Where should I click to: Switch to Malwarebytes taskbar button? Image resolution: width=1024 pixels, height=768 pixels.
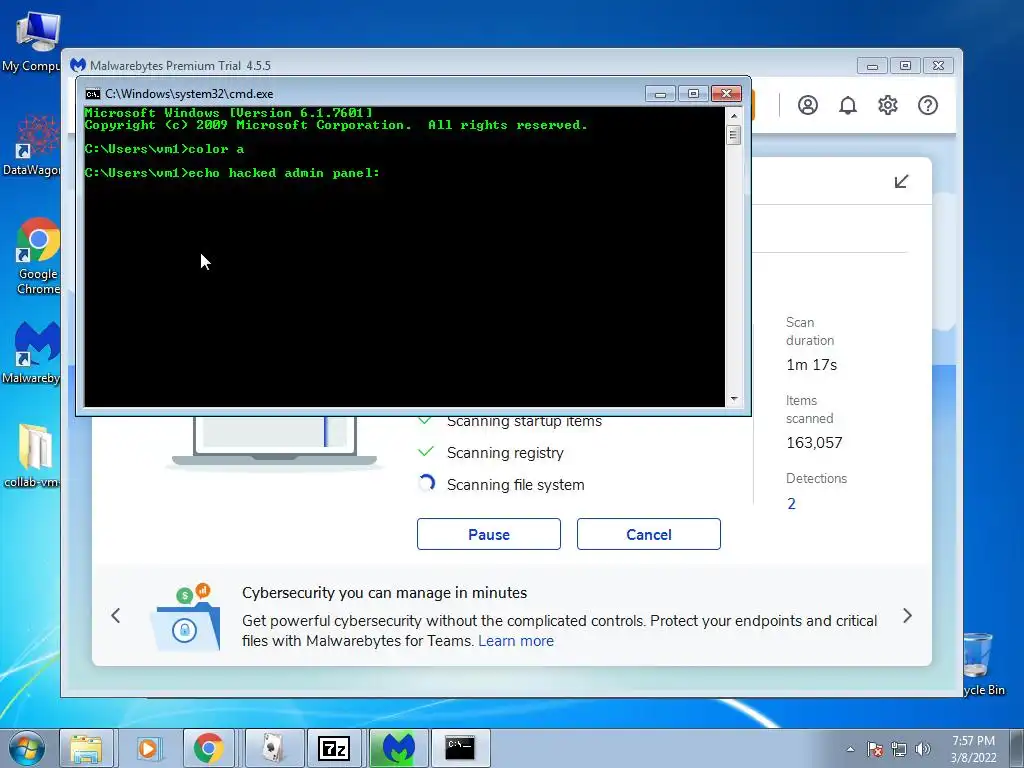click(x=399, y=748)
